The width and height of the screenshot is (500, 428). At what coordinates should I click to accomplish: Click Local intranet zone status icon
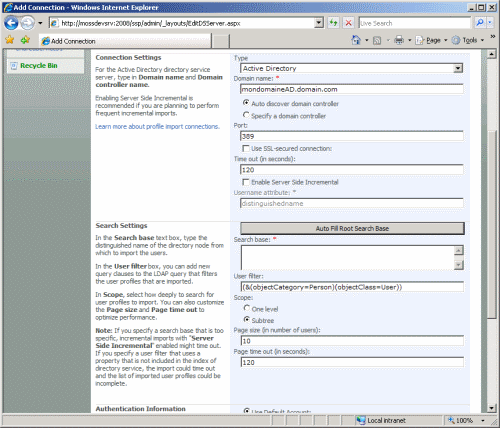click(x=361, y=420)
